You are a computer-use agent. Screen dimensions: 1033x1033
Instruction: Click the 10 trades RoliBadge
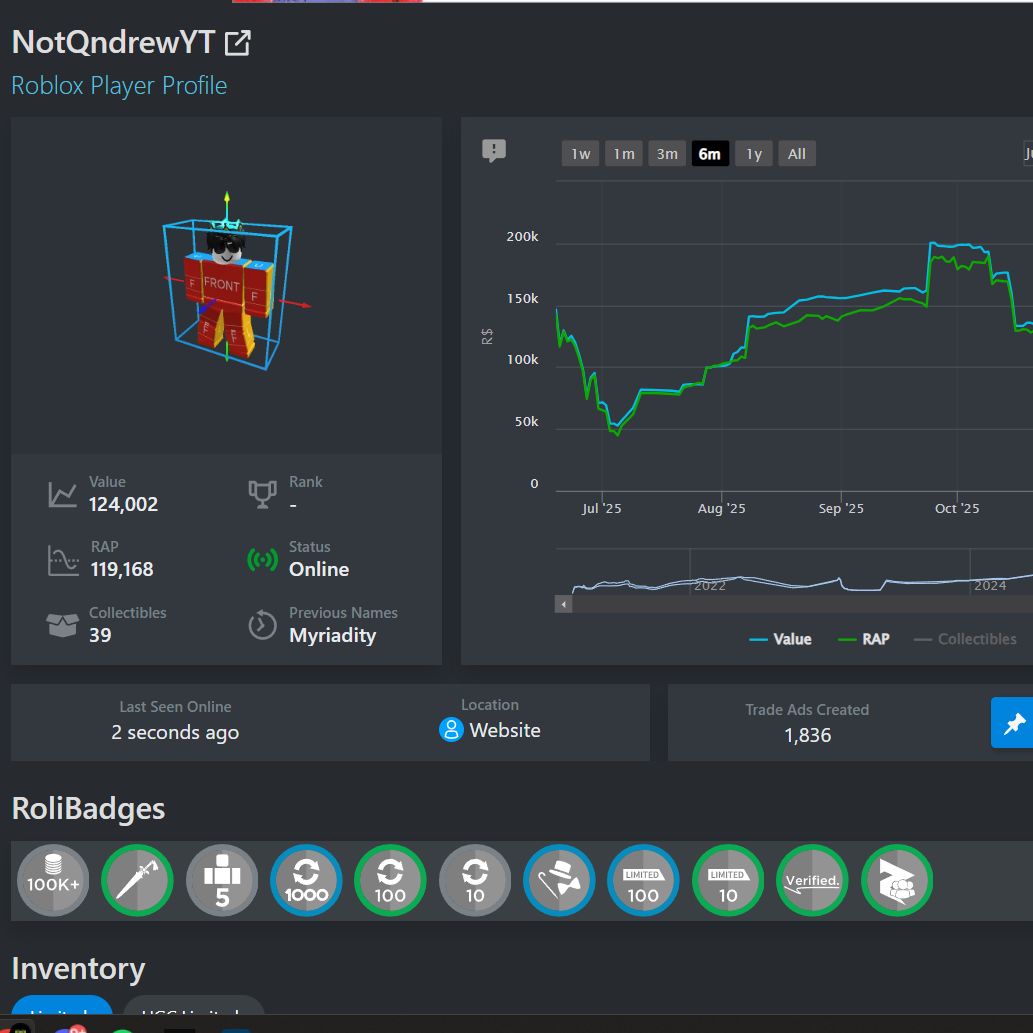pos(475,880)
